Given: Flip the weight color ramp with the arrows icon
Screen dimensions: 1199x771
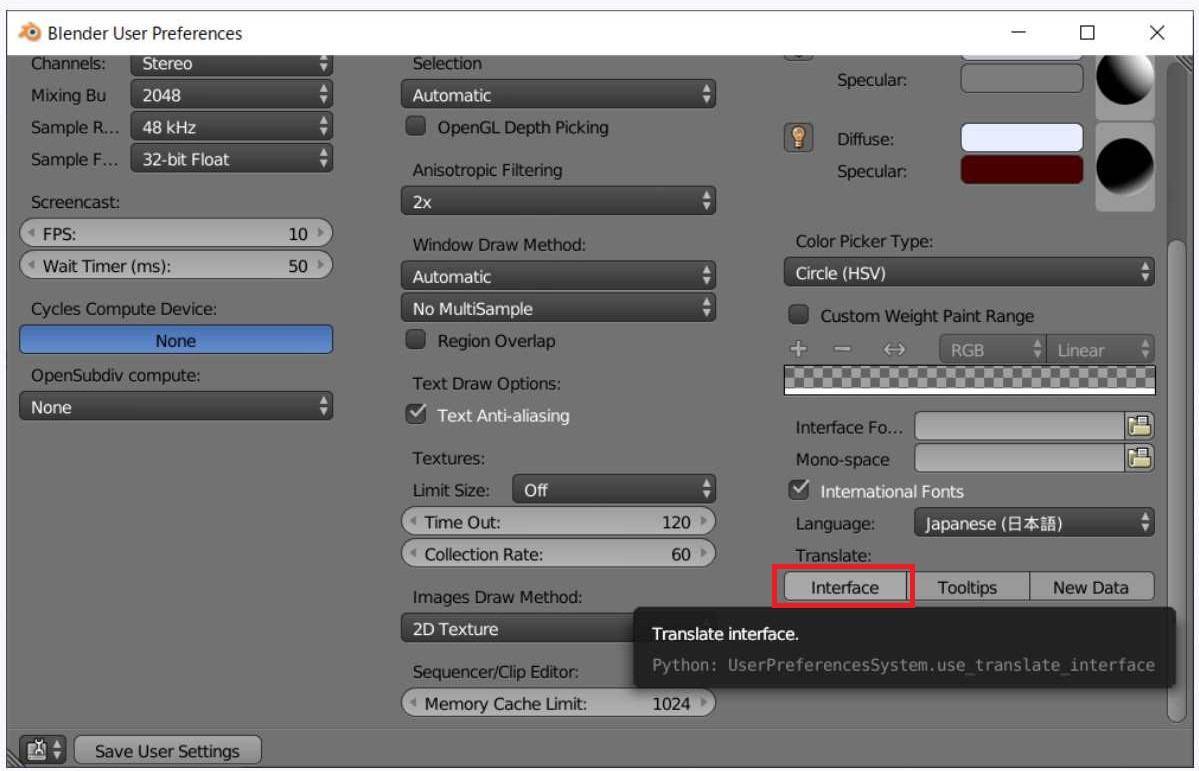Looking at the screenshot, I should [894, 350].
